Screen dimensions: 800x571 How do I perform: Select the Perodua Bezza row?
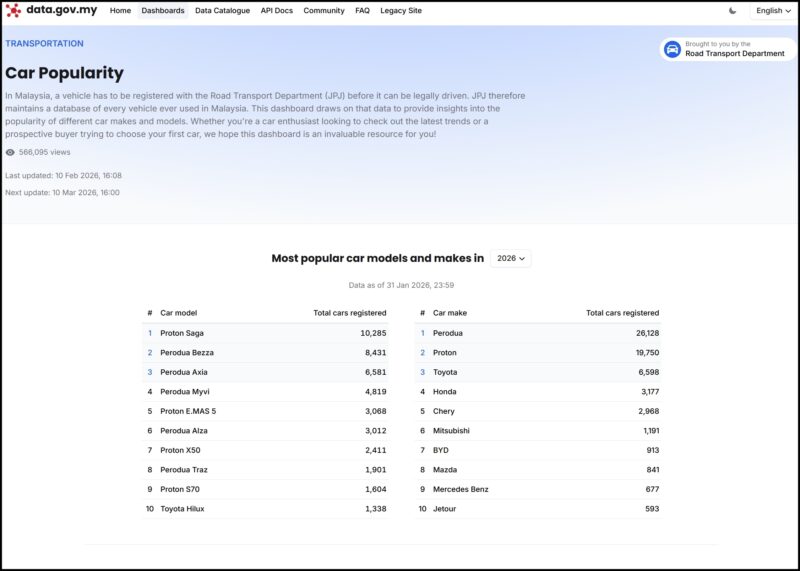click(x=265, y=353)
